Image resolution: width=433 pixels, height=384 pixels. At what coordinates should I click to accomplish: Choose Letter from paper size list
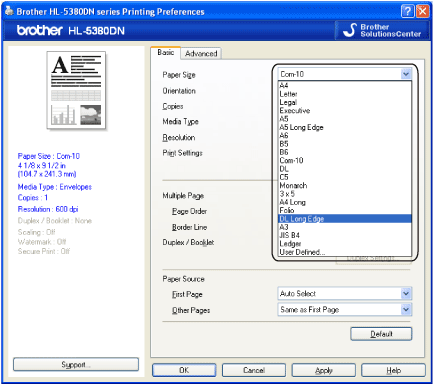pyautogui.click(x=345, y=94)
